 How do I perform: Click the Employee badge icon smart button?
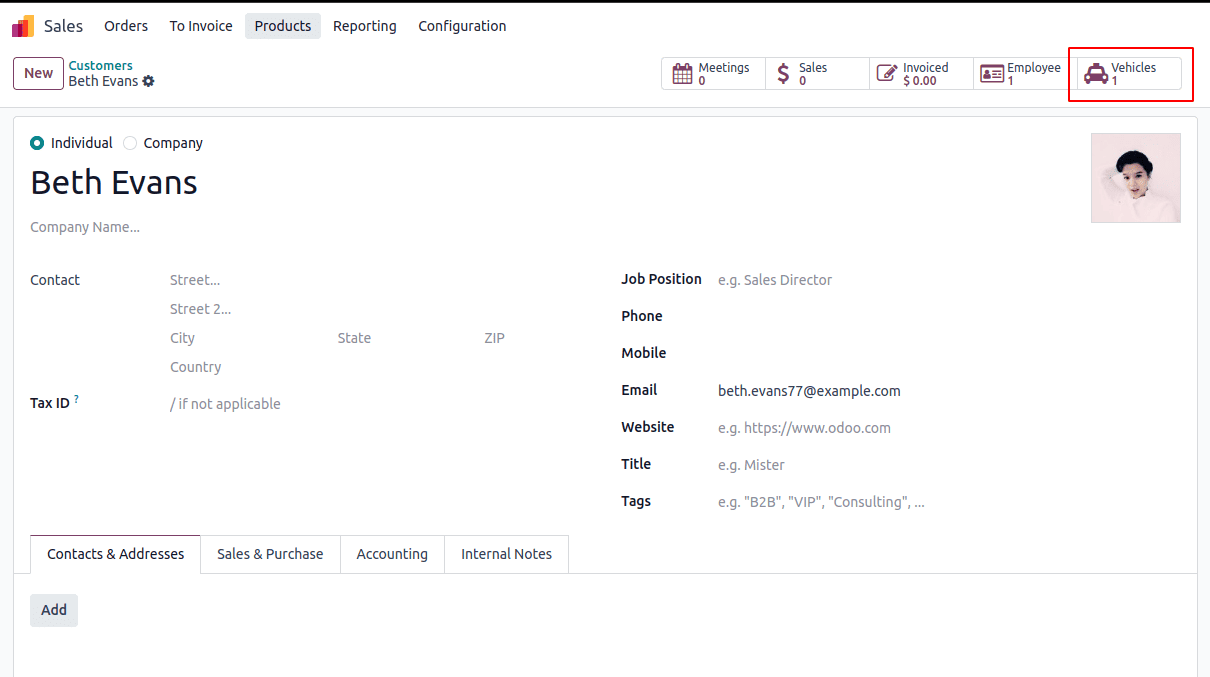point(991,73)
